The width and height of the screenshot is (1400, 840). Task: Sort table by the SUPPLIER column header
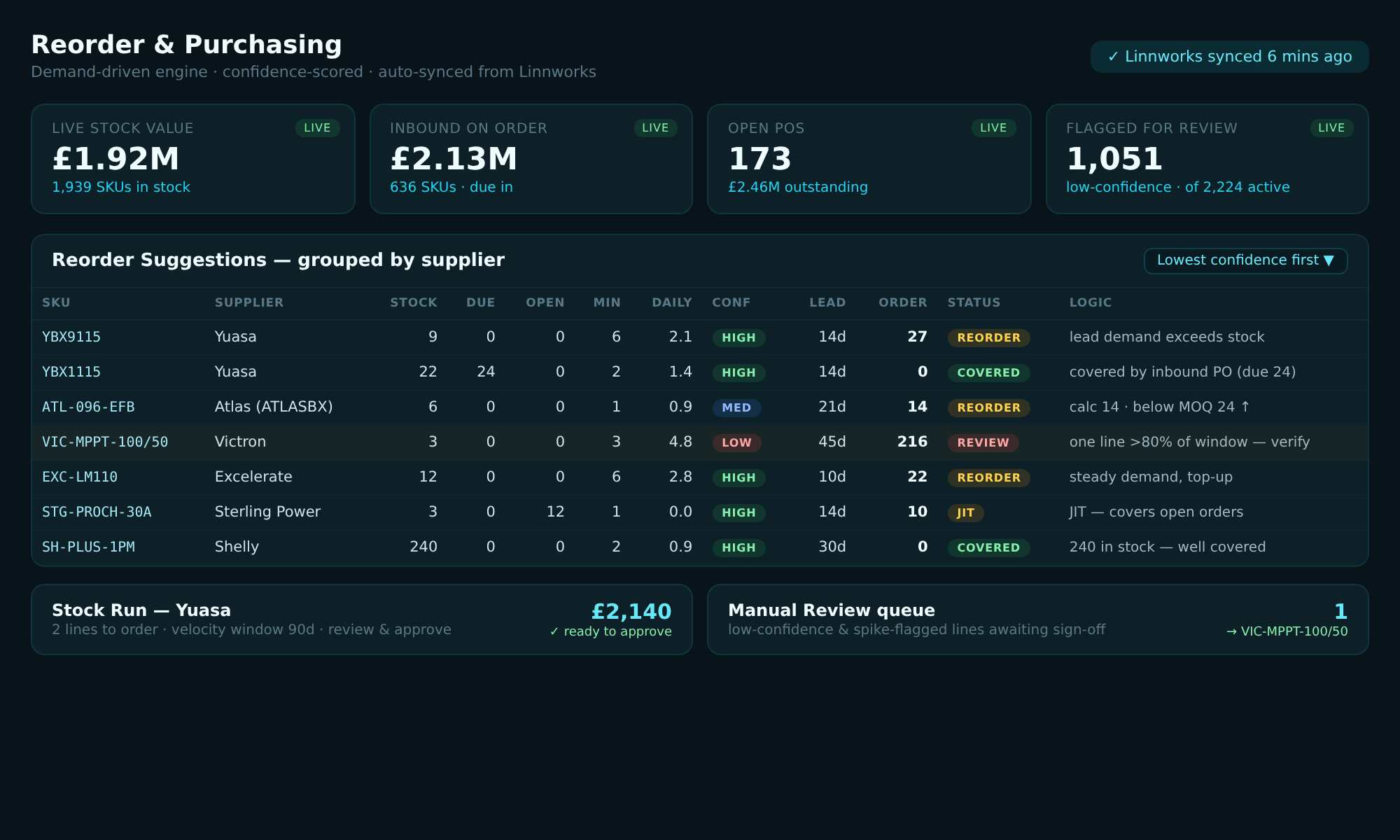[249, 302]
